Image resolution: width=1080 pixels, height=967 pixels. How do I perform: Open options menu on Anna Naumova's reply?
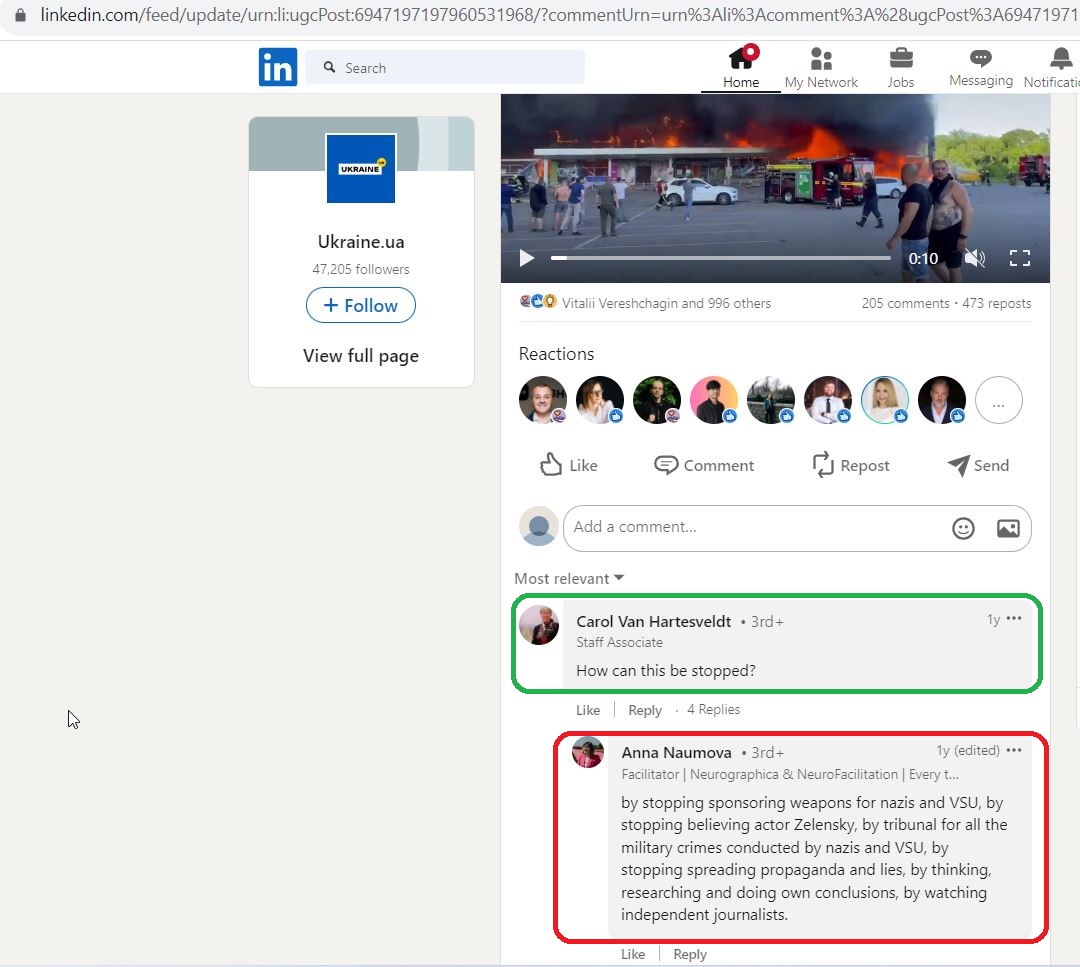[x=1014, y=750]
